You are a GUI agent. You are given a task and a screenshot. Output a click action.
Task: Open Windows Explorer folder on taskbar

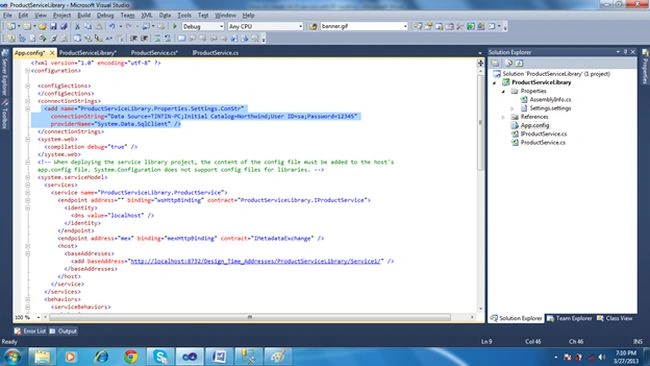(42, 356)
